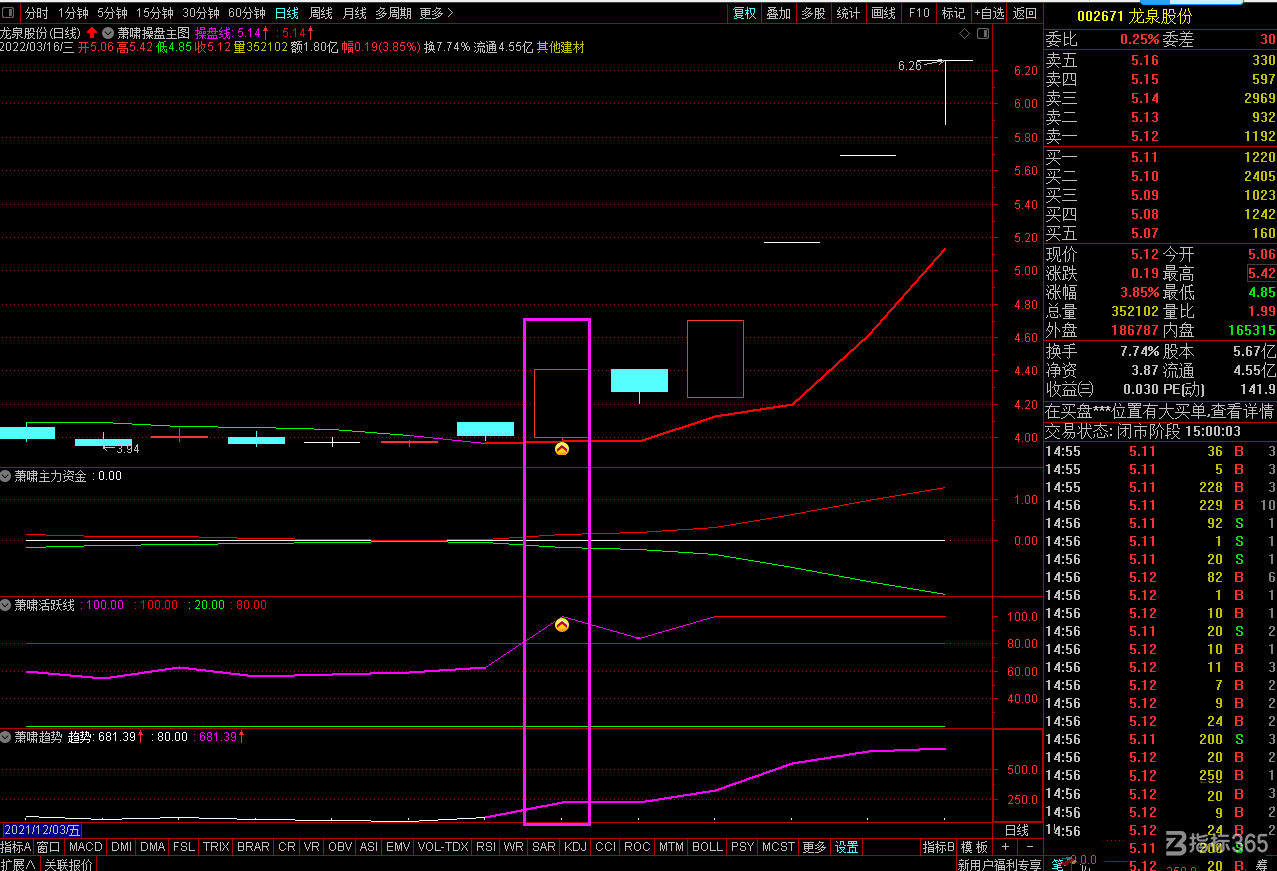The width and height of the screenshot is (1277, 871).
Task: Select the FSL indicator
Action: pos(184,847)
